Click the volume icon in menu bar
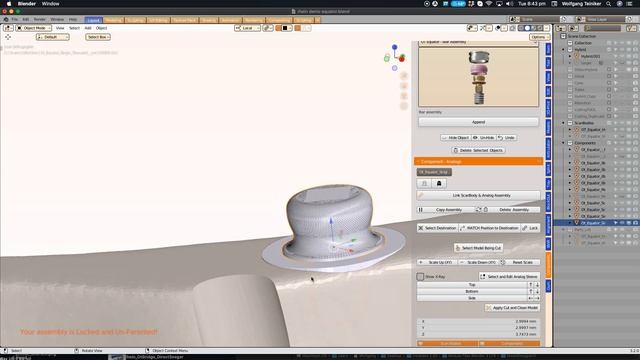The image size is (640, 360). [509, 4]
